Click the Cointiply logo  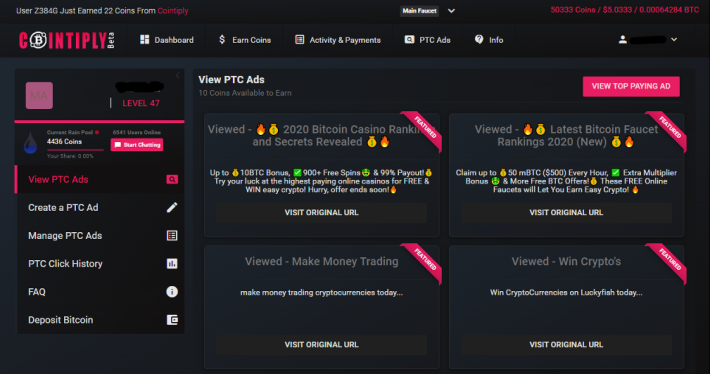[x=67, y=40]
